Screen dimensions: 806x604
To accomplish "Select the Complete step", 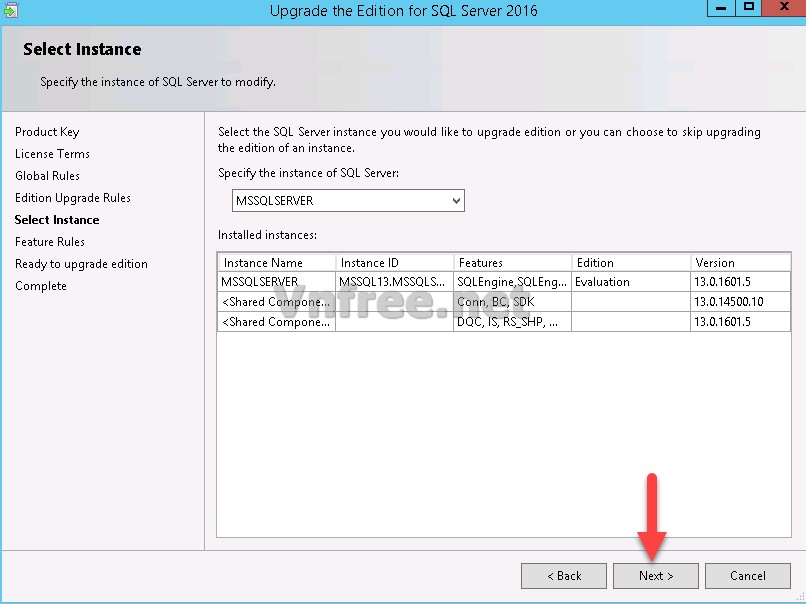I will [x=41, y=286].
